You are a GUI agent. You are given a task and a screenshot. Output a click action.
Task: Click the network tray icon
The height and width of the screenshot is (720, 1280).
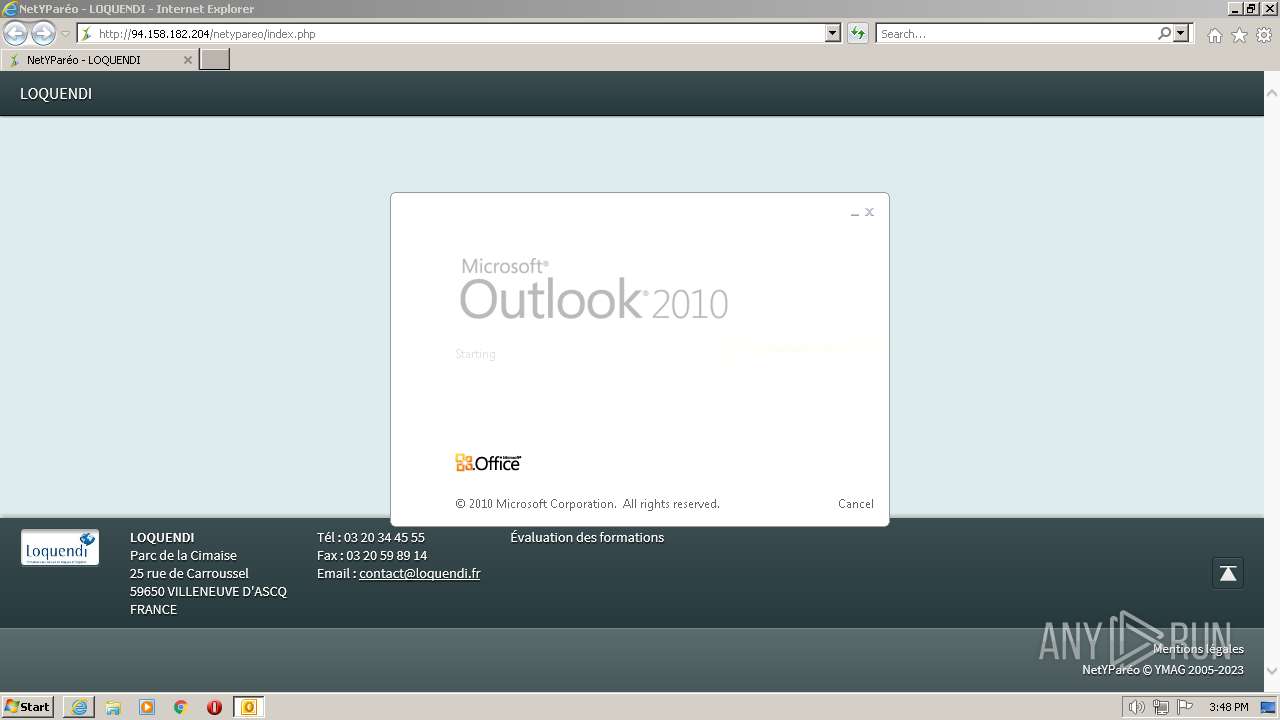[1161, 707]
